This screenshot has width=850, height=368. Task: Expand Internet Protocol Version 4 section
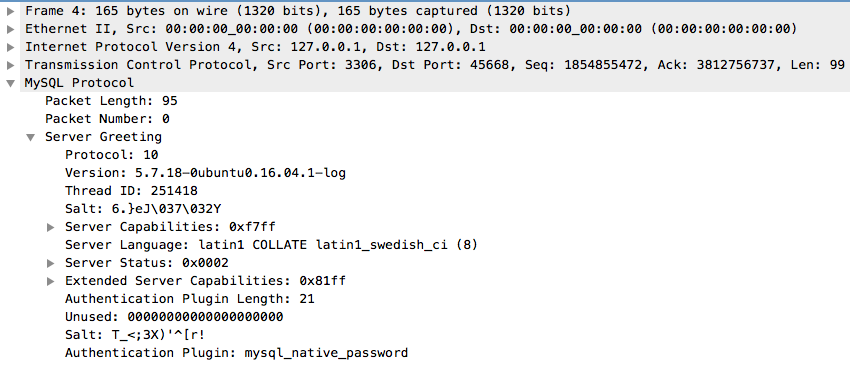pos(10,47)
